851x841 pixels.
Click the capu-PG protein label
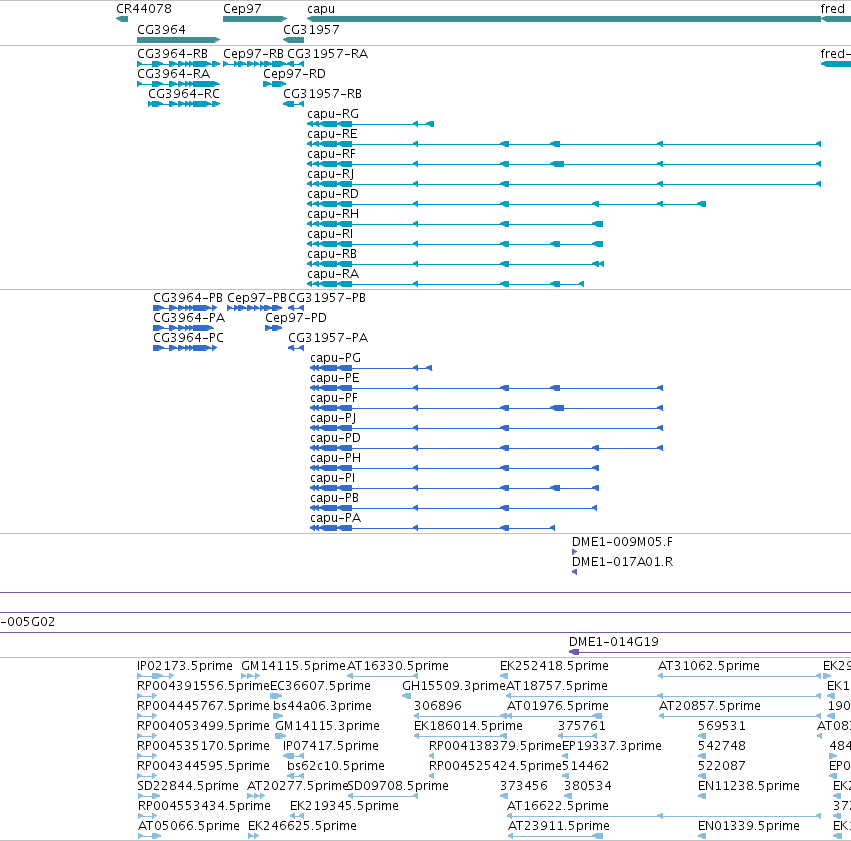[x=335, y=358]
